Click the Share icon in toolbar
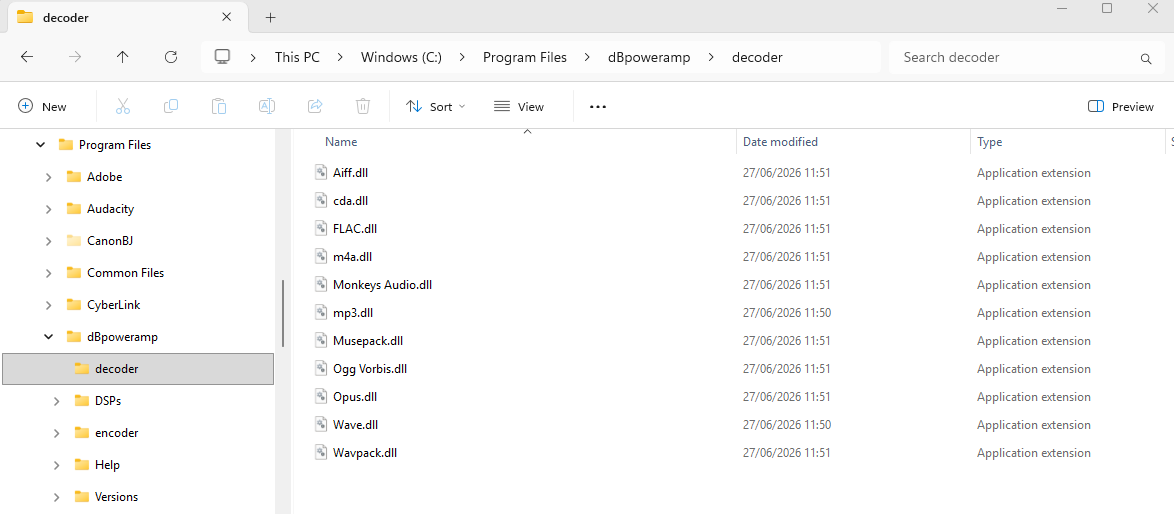The image size is (1174, 514). 314,106
